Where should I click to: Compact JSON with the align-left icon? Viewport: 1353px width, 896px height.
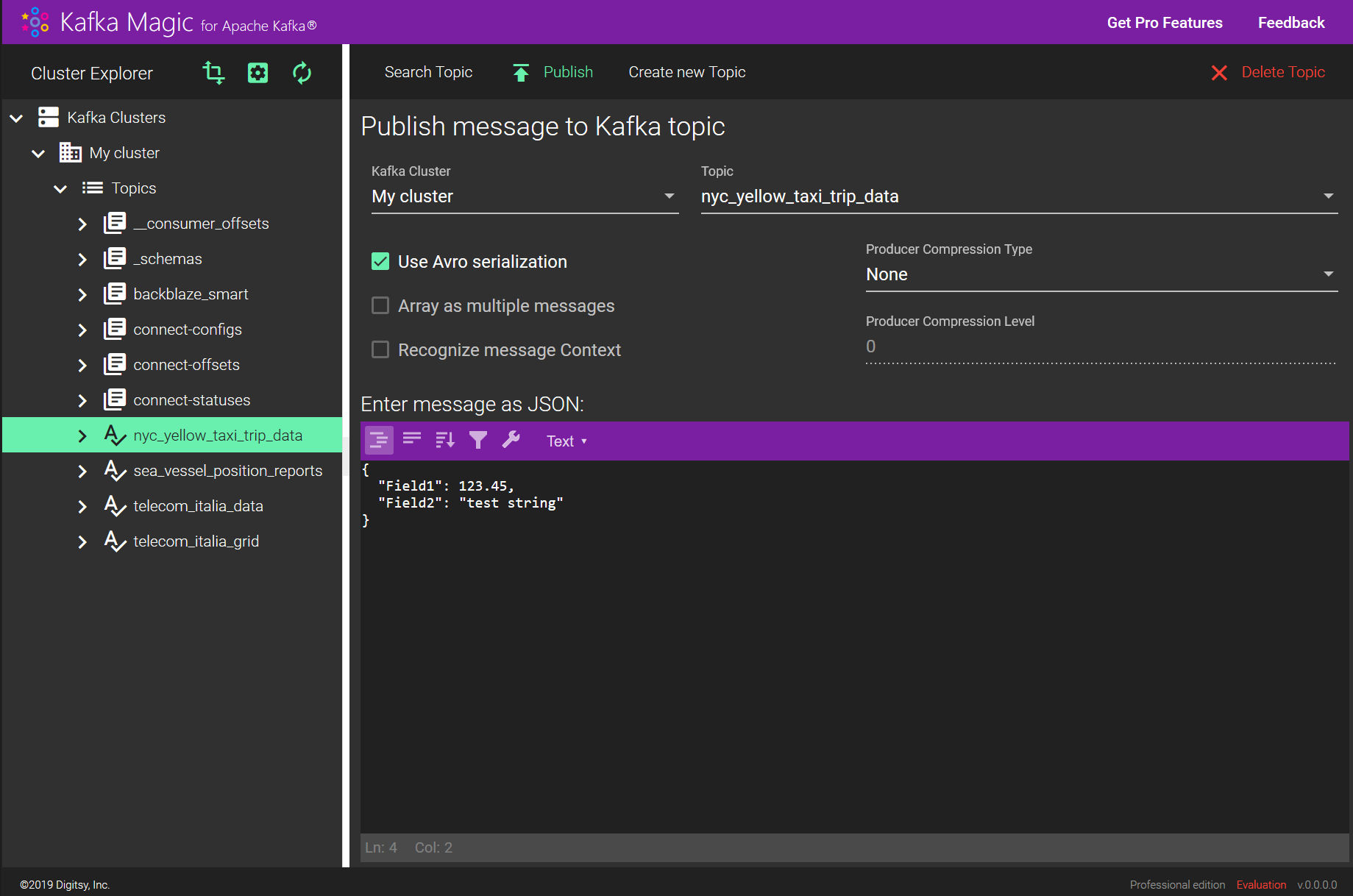(x=412, y=440)
